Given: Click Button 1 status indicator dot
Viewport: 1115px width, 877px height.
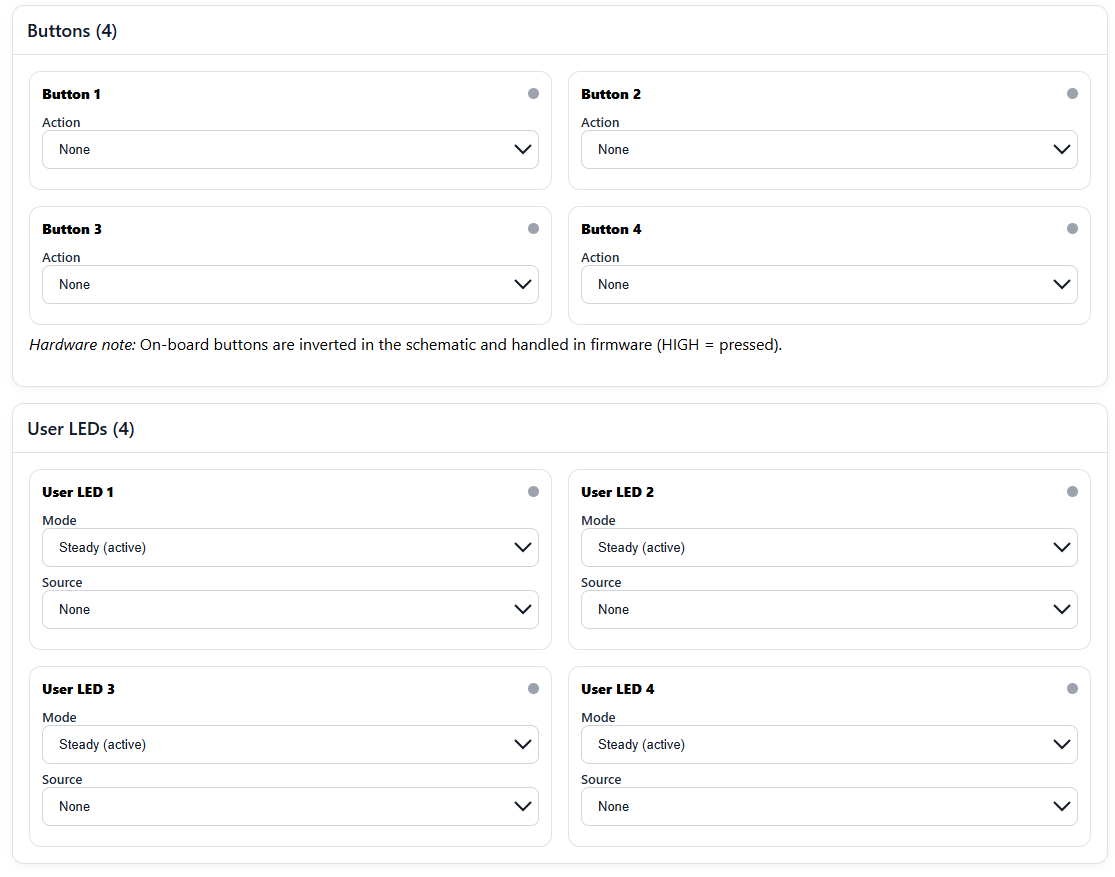Looking at the screenshot, I should 533,94.
